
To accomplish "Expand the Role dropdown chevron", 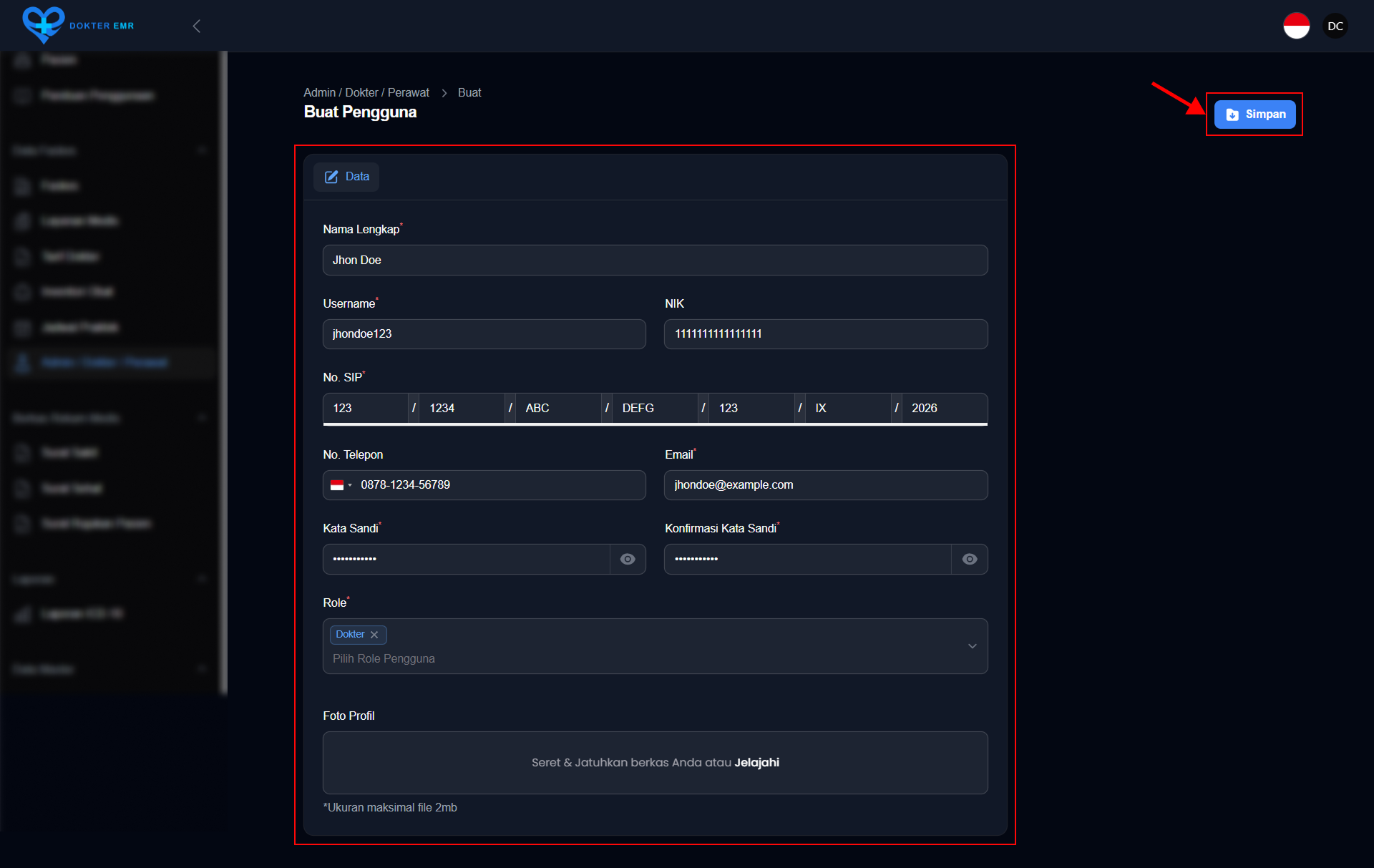I will 973,646.
